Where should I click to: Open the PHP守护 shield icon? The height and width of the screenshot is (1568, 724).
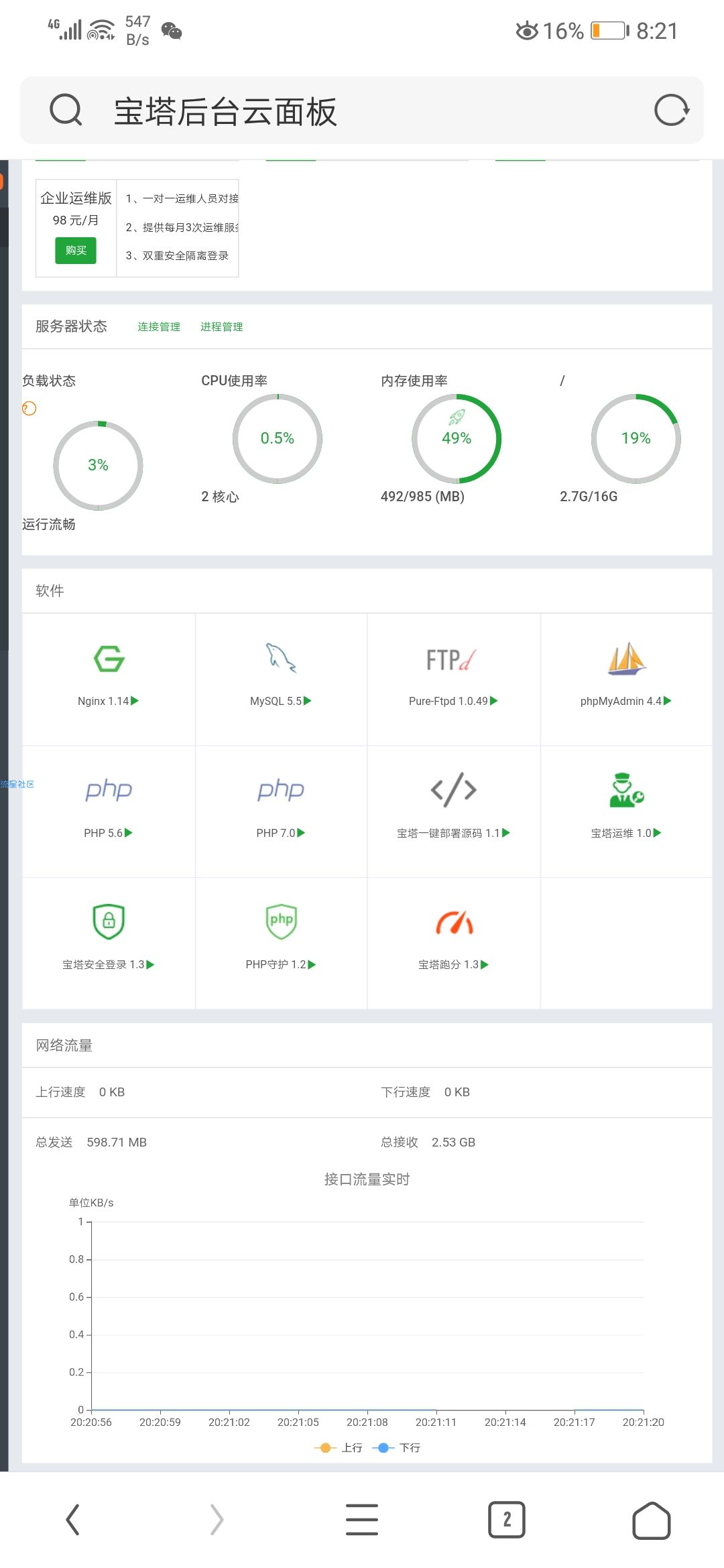(x=281, y=921)
